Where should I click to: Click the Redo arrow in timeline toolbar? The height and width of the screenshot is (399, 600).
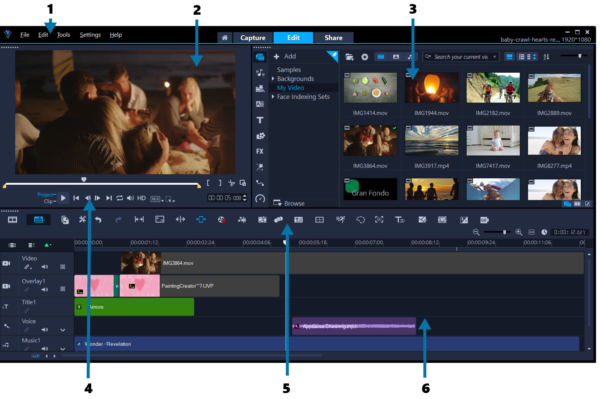point(118,220)
